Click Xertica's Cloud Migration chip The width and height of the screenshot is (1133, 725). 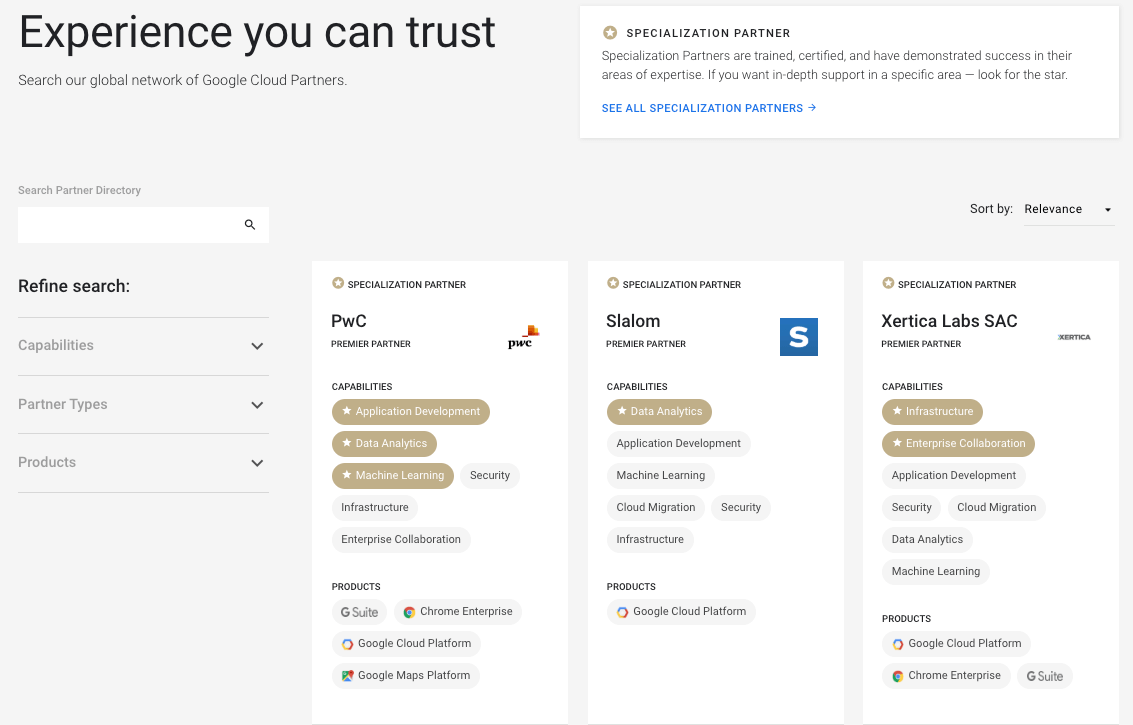(996, 507)
